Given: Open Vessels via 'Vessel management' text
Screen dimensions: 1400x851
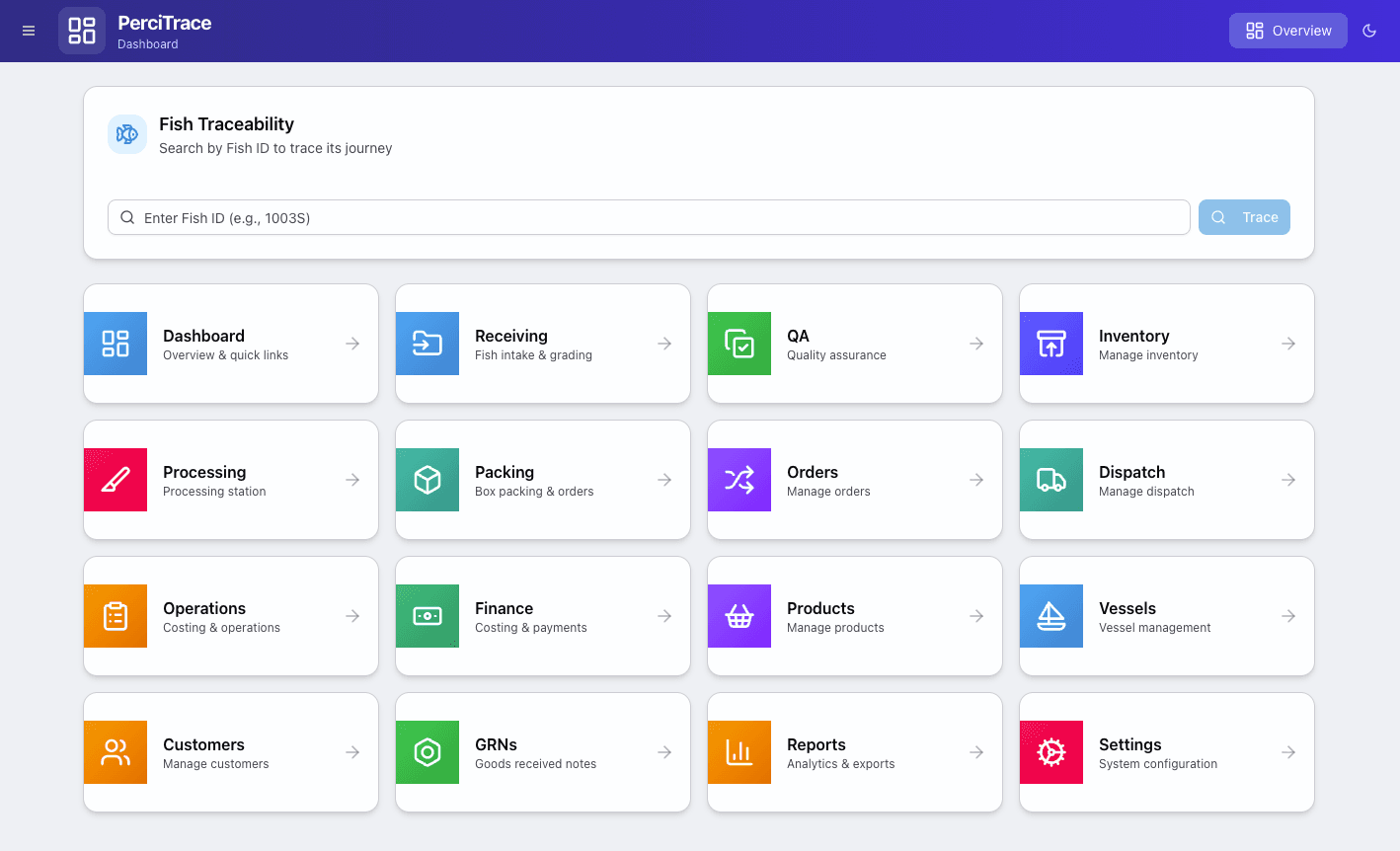Looking at the screenshot, I should tap(1154, 628).
